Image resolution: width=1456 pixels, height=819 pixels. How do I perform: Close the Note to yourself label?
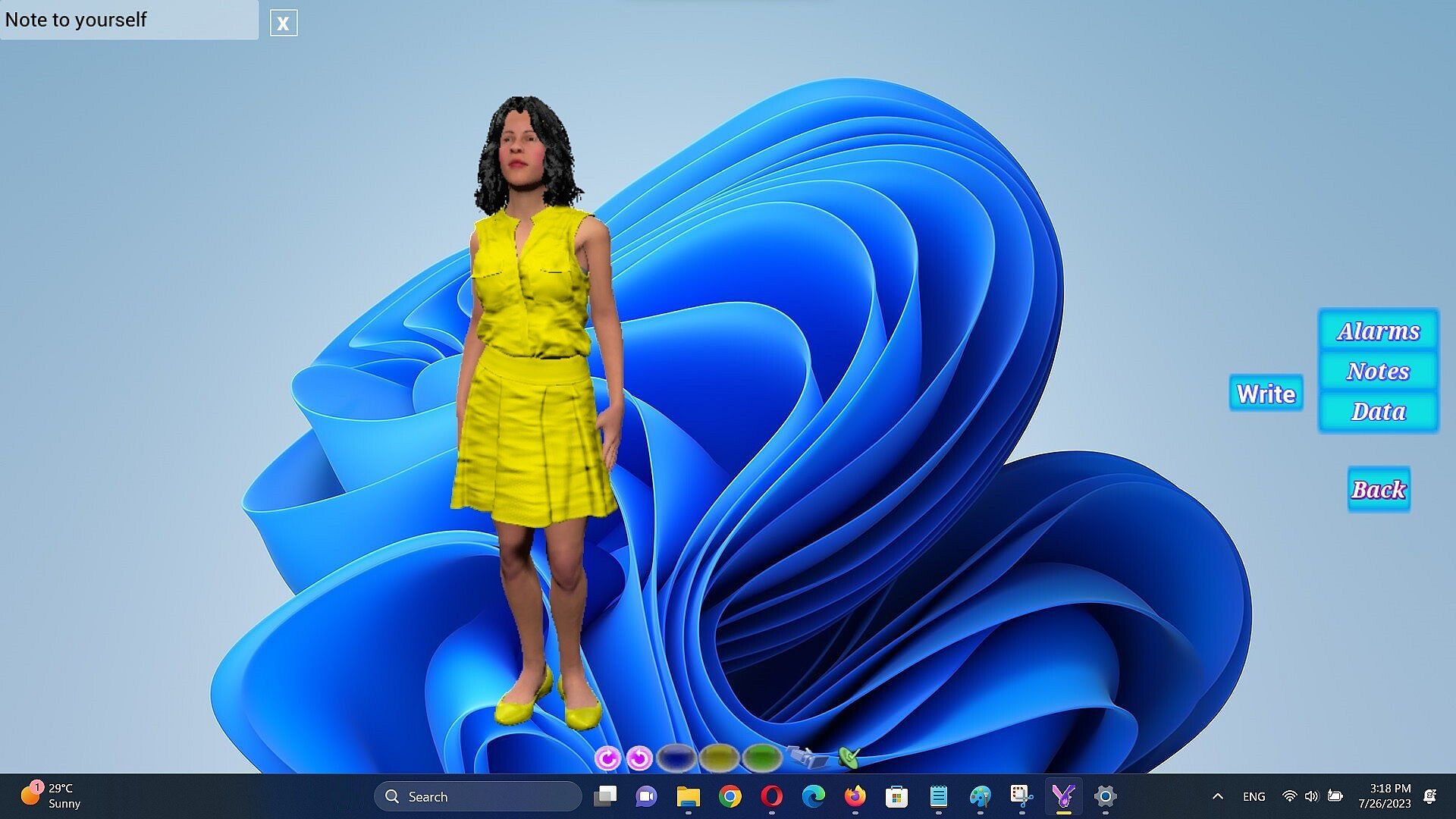pos(283,23)
